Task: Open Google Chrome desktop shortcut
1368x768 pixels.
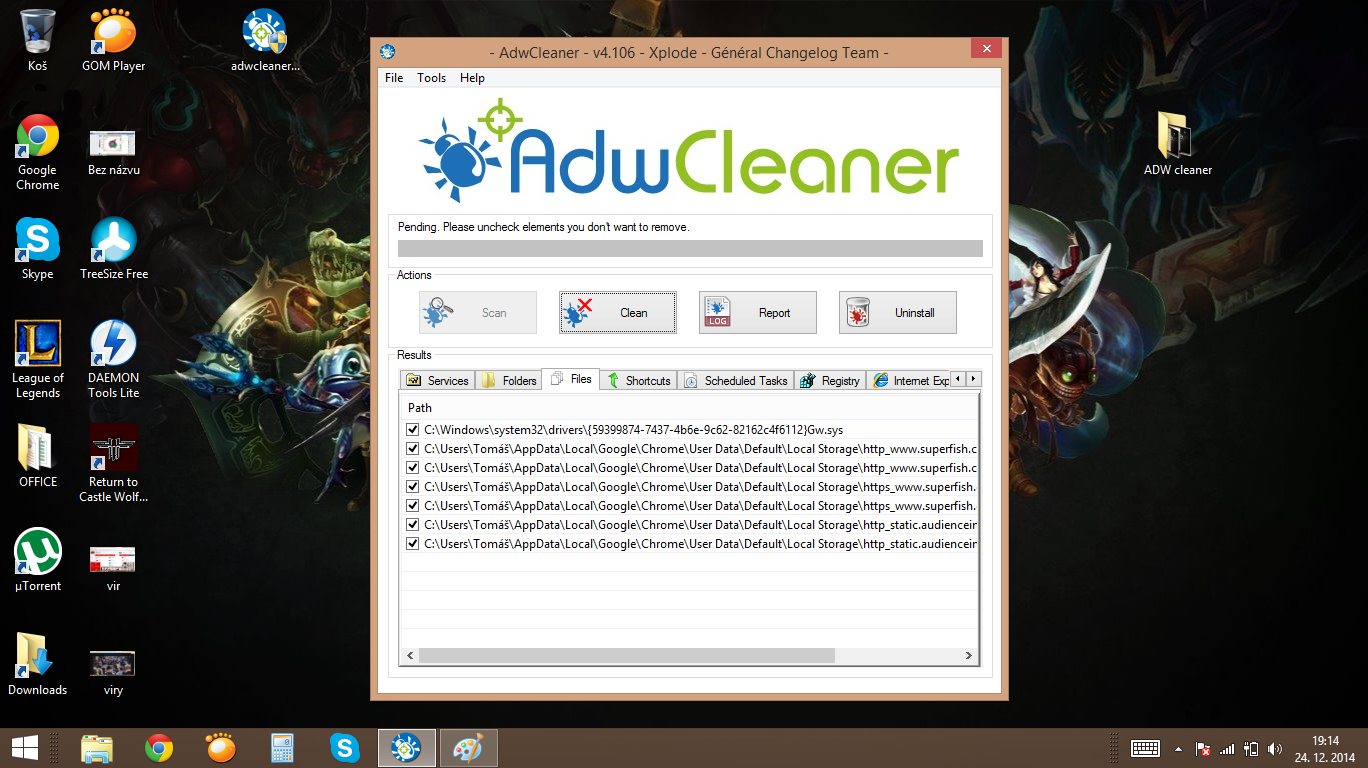Action: [38, 152]
